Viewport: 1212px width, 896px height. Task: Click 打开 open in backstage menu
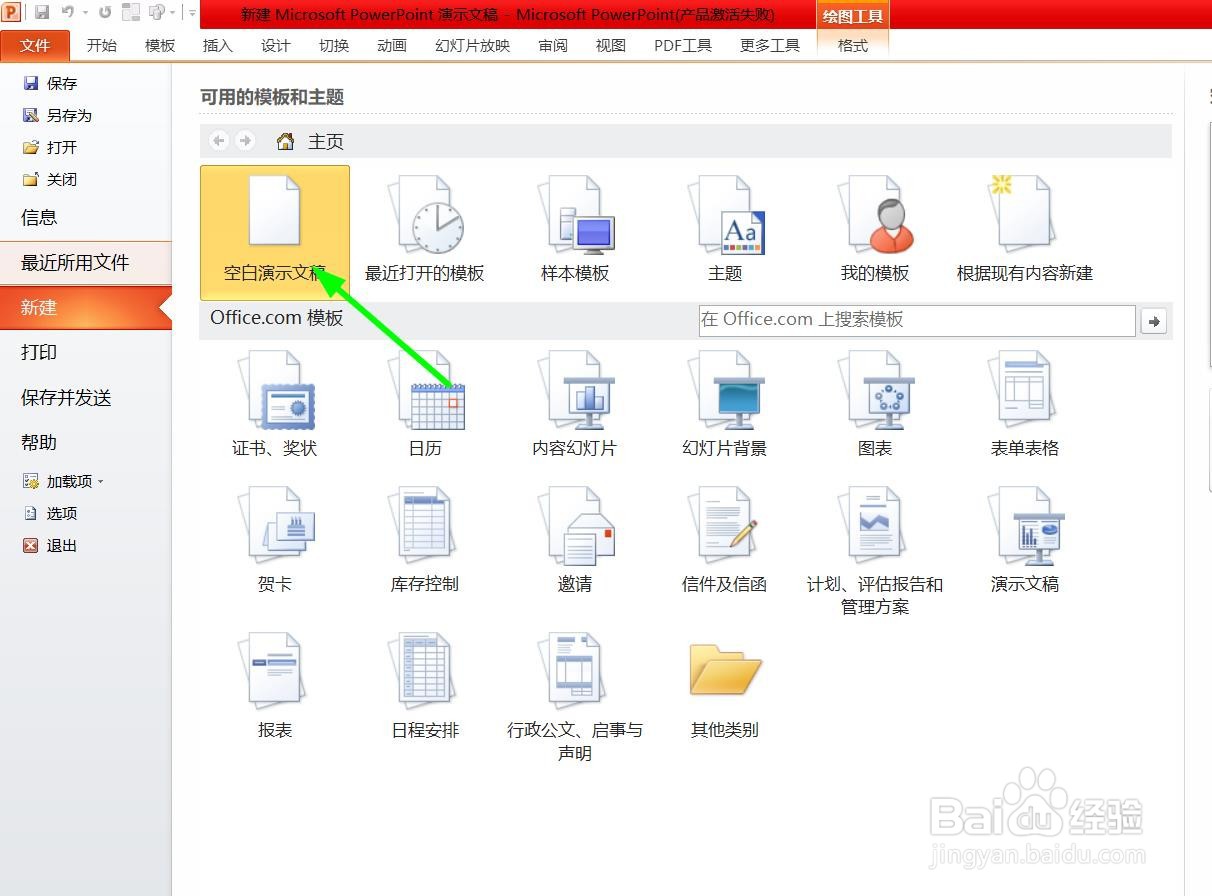[50, 147]
